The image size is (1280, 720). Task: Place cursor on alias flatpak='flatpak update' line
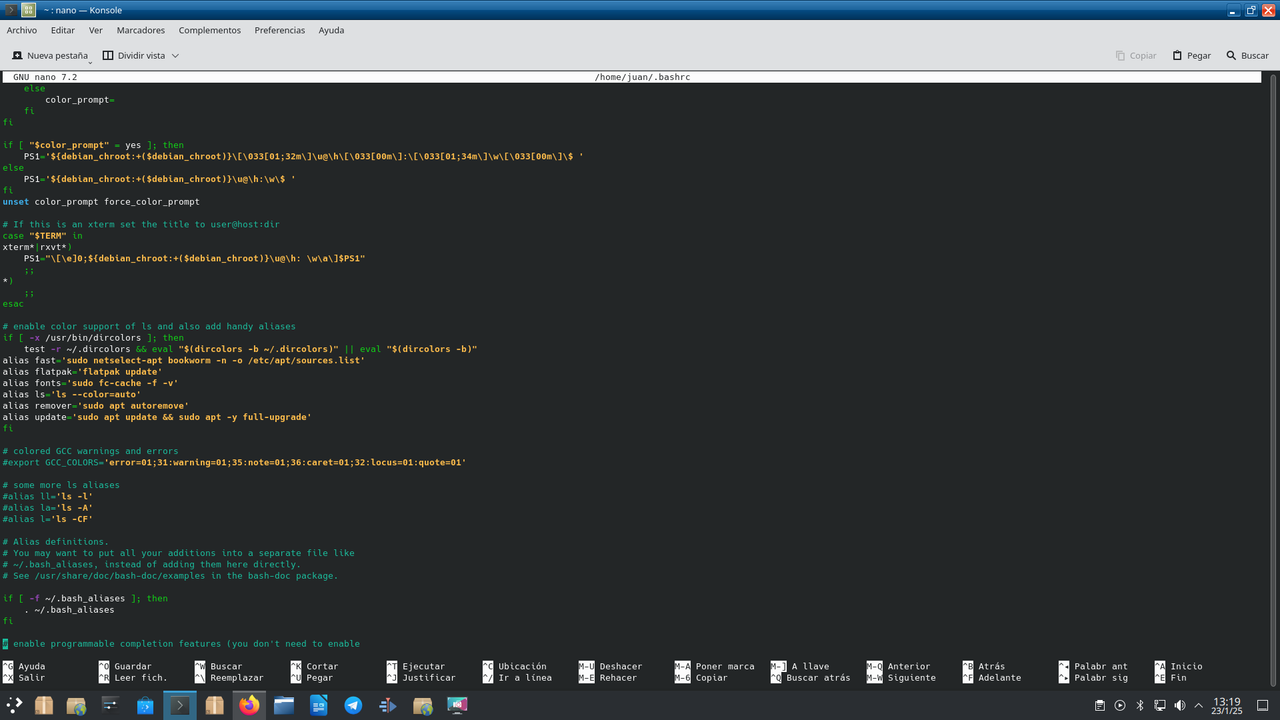(82, 372)
